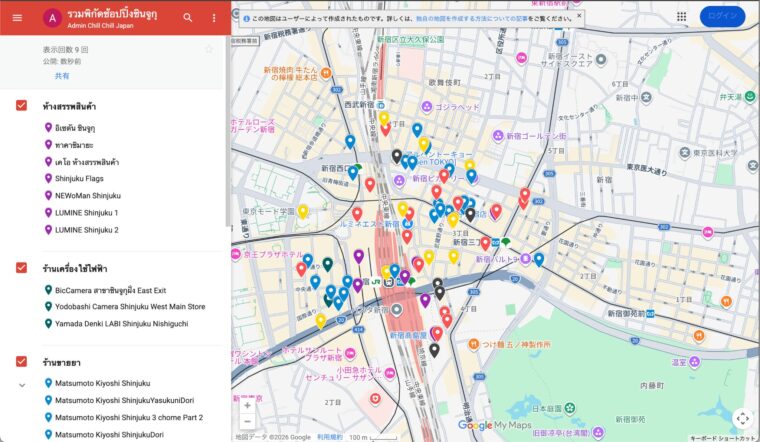Click the map location control at bottom right
760x442 pixels.
click(x=742, y=418)
